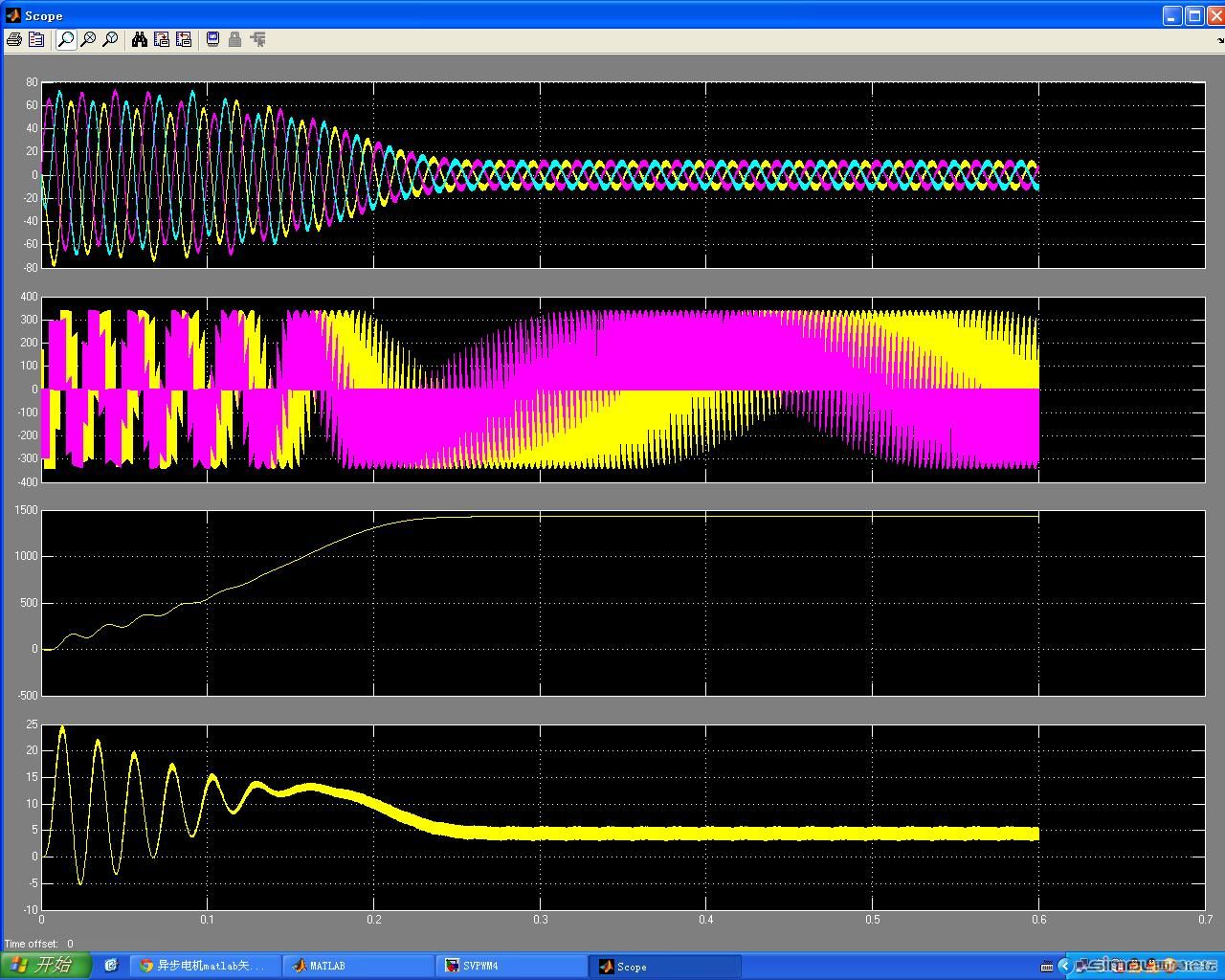Click the Scope window title bar icon
Image resolution: width=1225 pixels, height=980 pixels.
click(12, 15)
